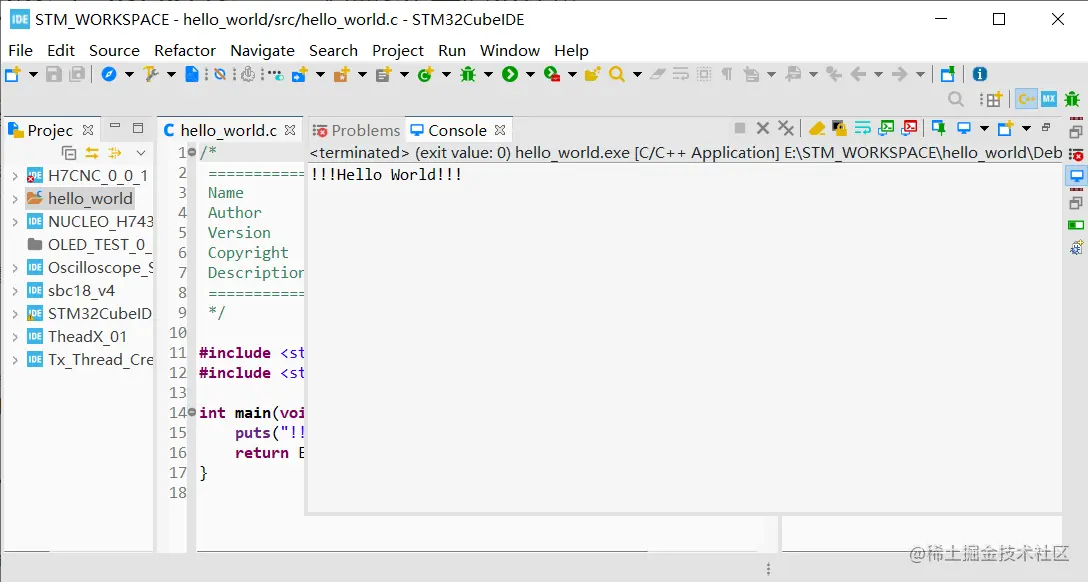Open the Project Explorer View Menu chevron
The width and height of the screenshot is (1088, 582).
point(141,153)
